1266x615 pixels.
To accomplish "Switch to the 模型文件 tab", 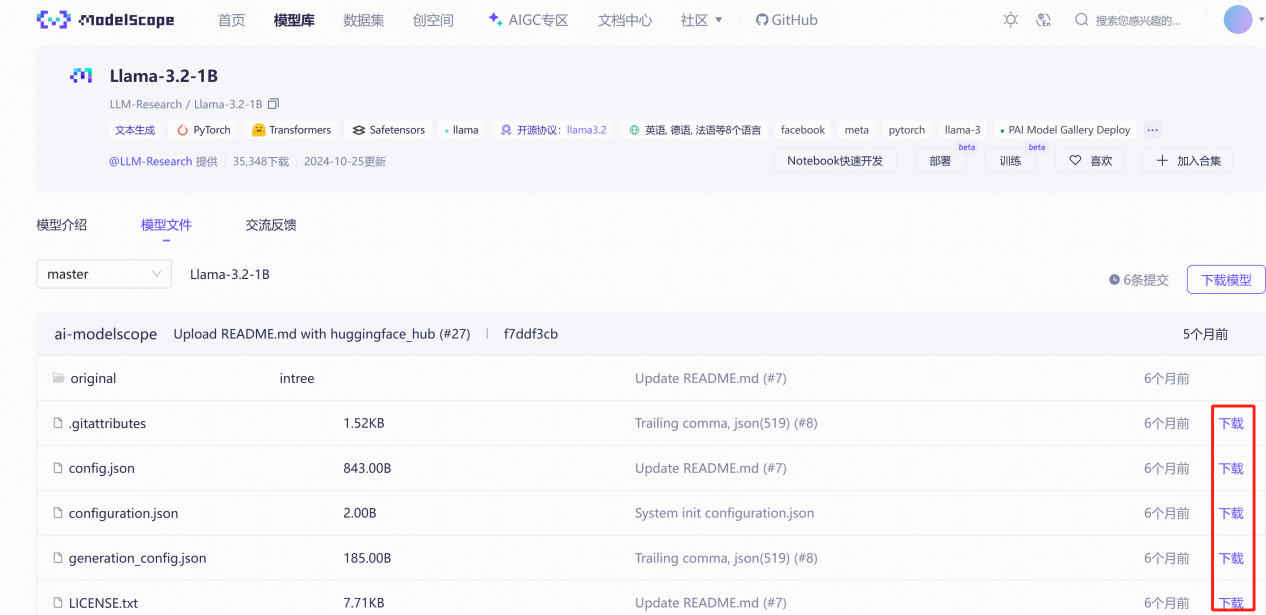I will [x=166, y=225].
